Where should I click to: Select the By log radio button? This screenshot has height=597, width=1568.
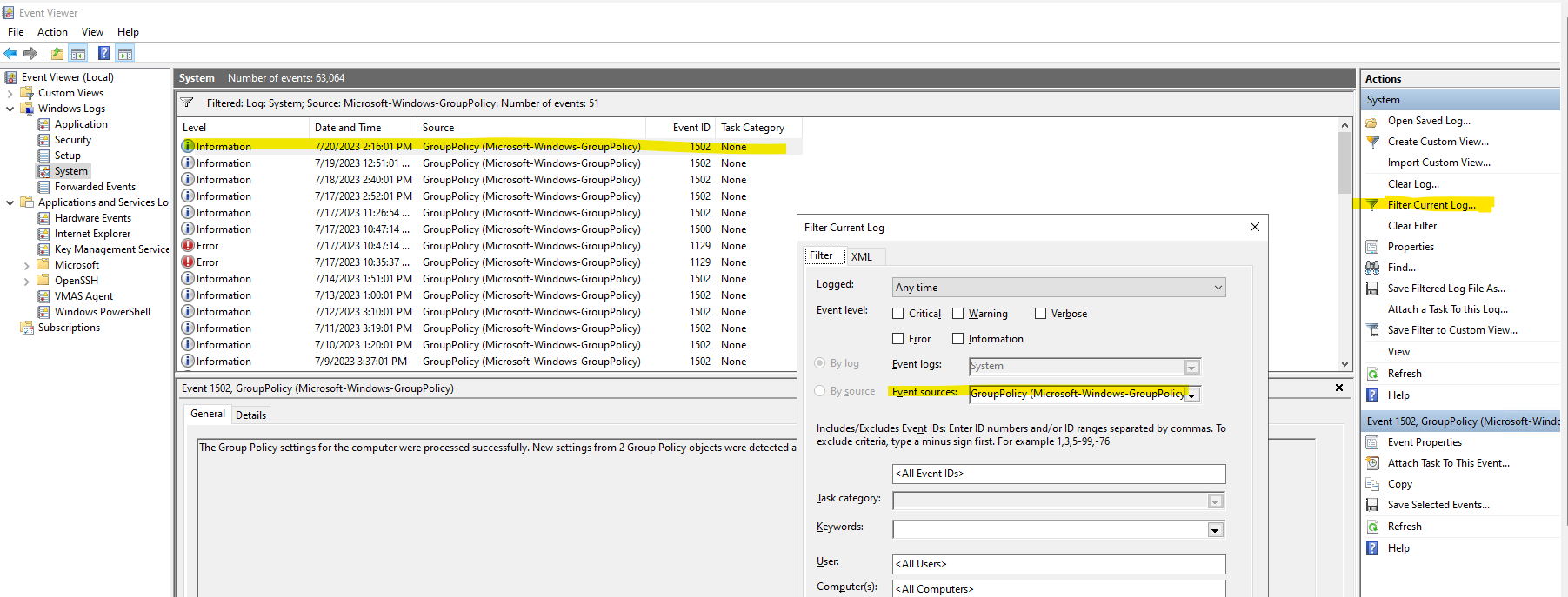[820, 363]
